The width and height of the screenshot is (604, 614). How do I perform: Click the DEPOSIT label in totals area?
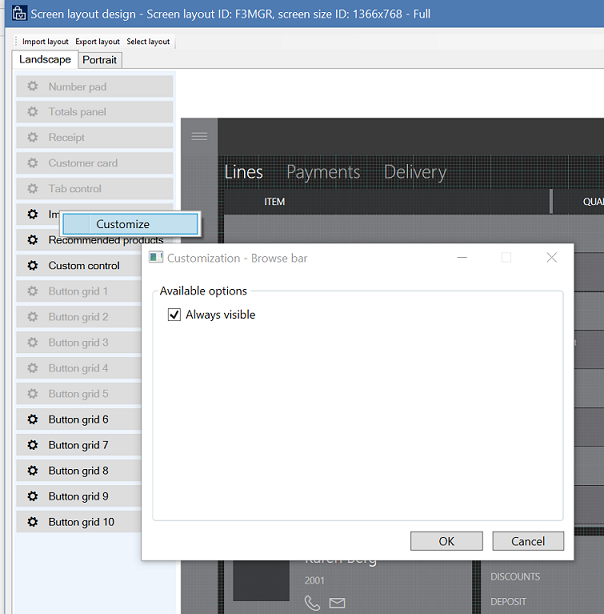tap(508, 601)
